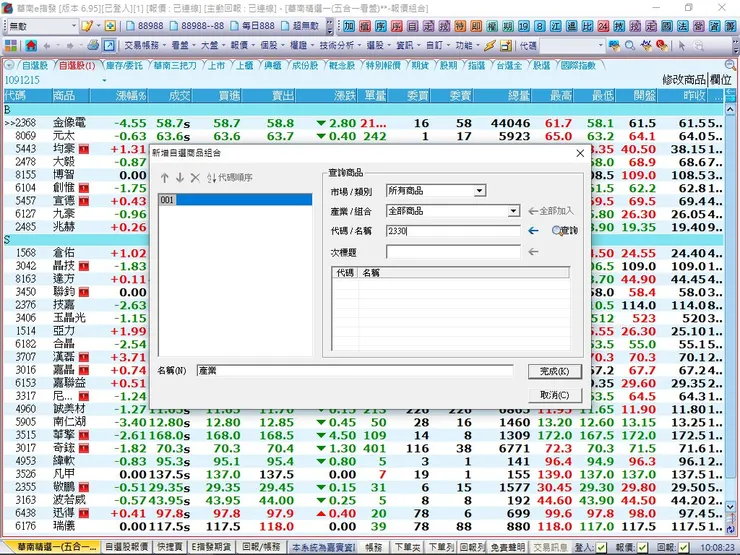The width and height of the screenshot is (740, 555).
Task: Click the magnifier icon at the tab row's right end
Action: (730, 66)
